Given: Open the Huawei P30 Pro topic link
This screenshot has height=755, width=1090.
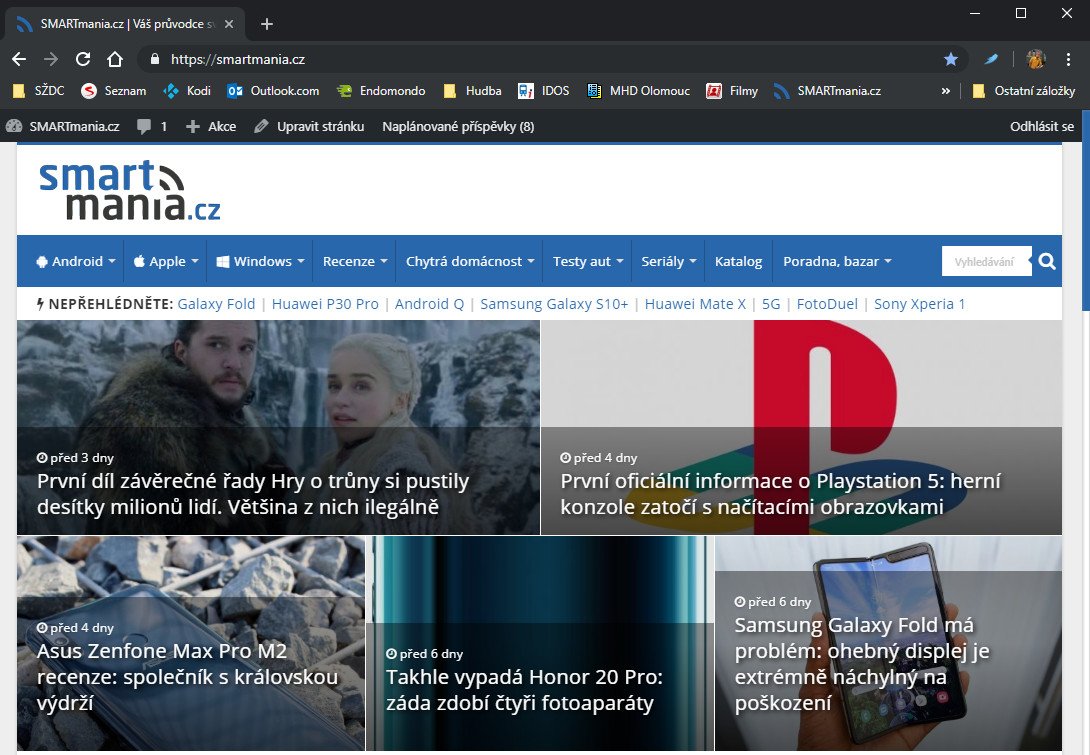Looking at the screenshot, I should click(325, 304).
